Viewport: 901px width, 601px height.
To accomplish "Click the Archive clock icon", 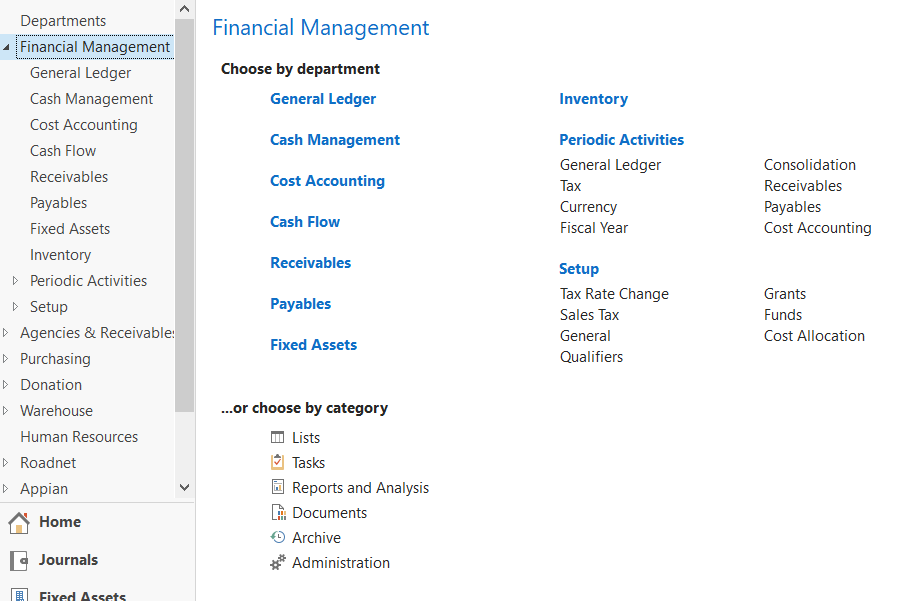I will [x=278, y=537].
